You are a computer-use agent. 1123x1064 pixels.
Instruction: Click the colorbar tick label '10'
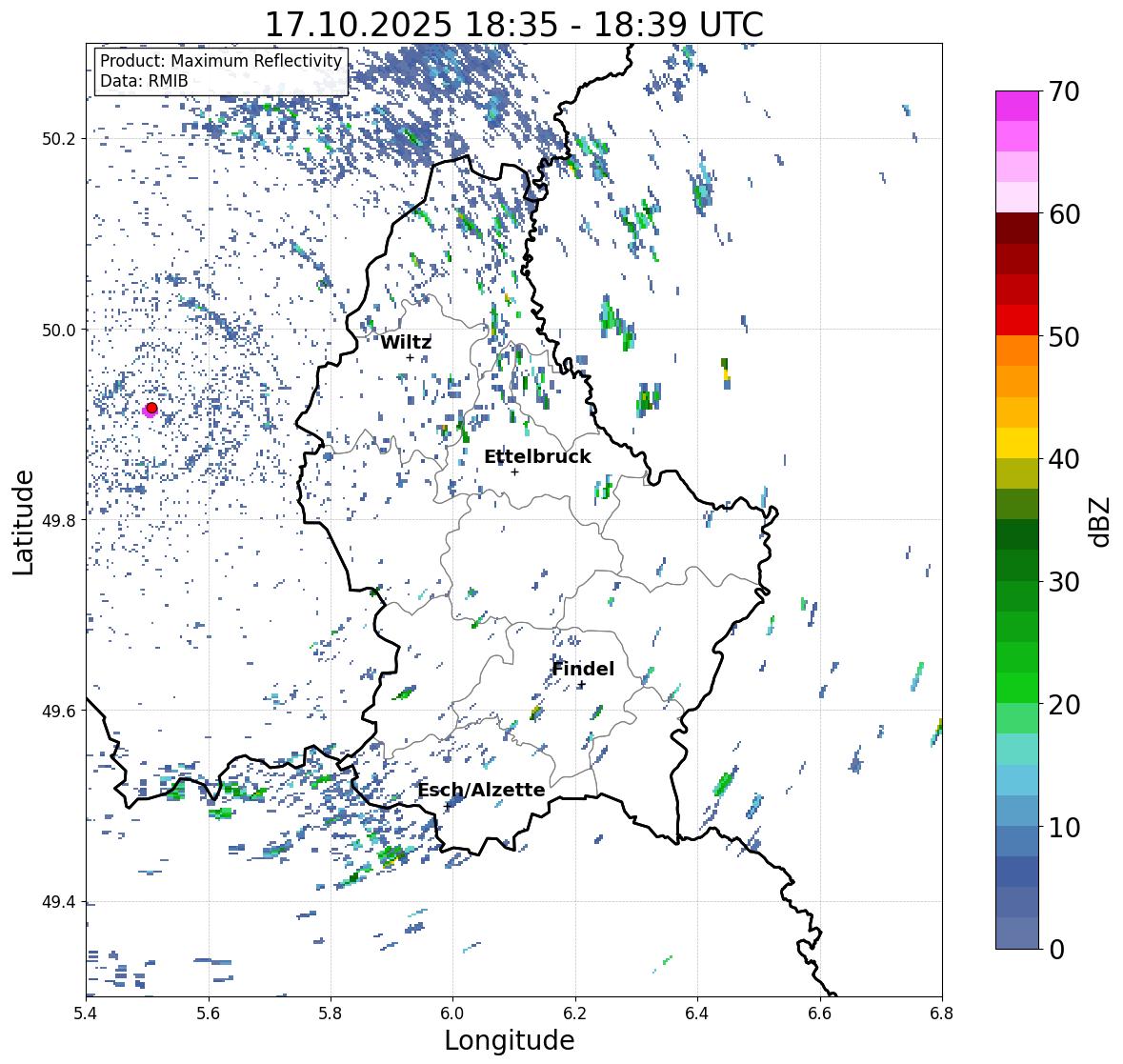1064,827
